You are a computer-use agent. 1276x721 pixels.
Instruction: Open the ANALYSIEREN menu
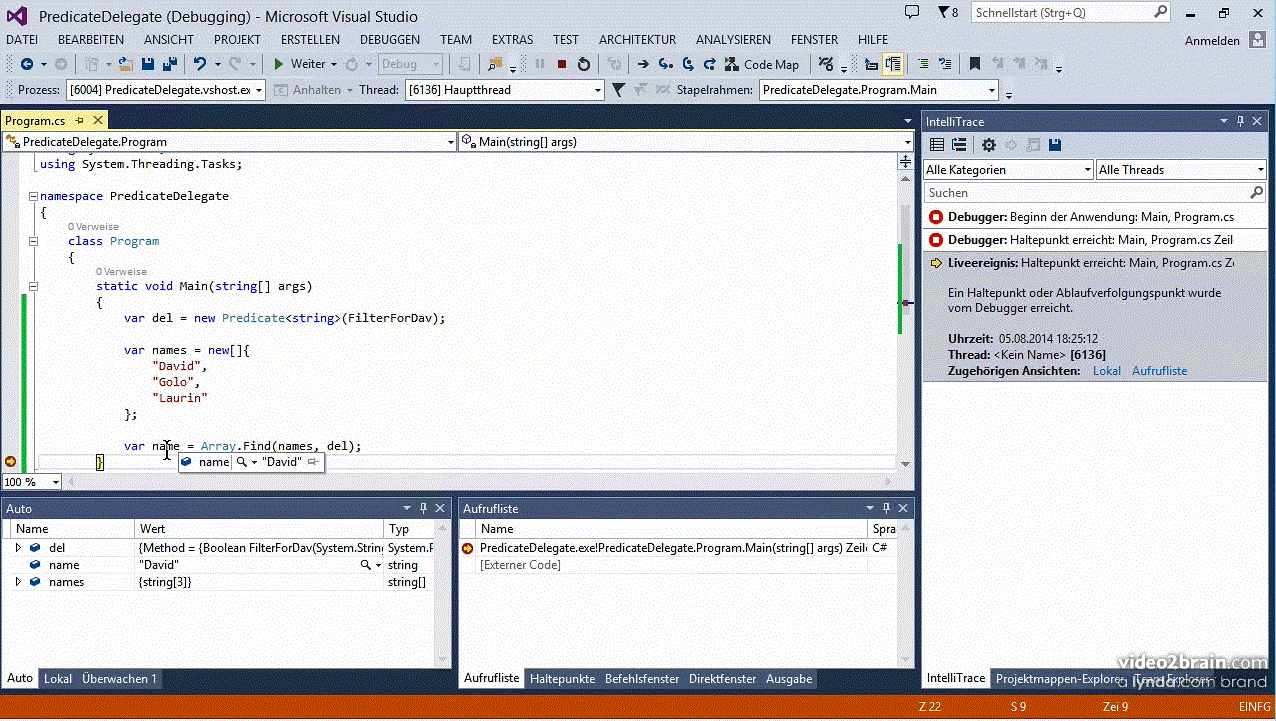[733, 40]
